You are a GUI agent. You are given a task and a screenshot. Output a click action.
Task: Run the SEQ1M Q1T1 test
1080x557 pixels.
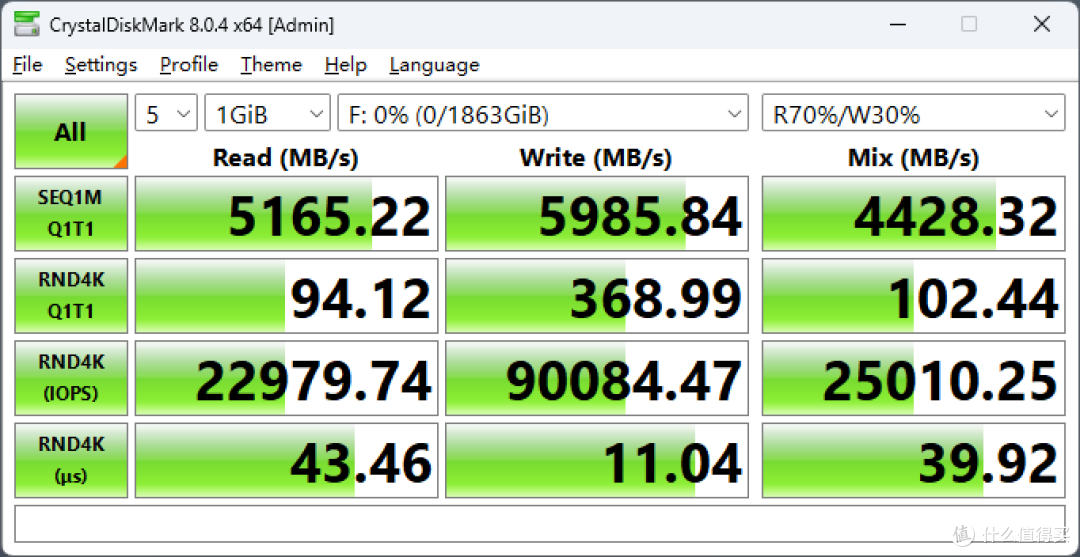coord(71,213)
